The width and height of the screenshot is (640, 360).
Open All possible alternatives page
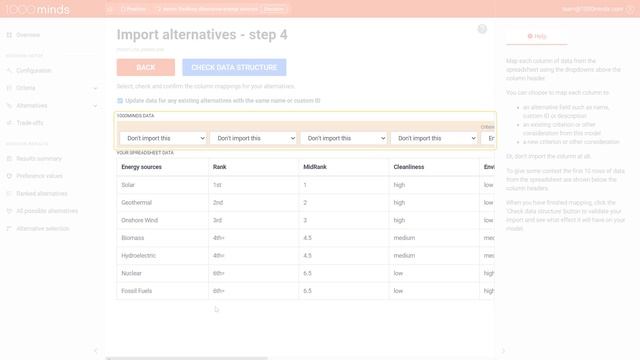coord(47,211)
